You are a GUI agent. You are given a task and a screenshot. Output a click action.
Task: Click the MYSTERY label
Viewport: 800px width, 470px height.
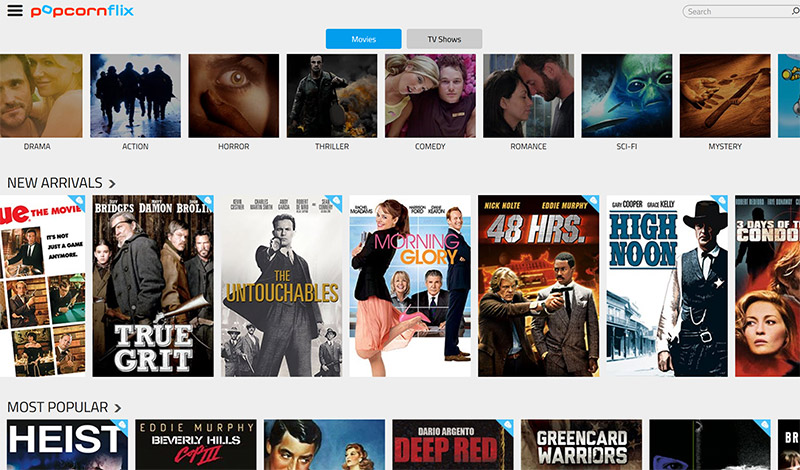(725, 146)
